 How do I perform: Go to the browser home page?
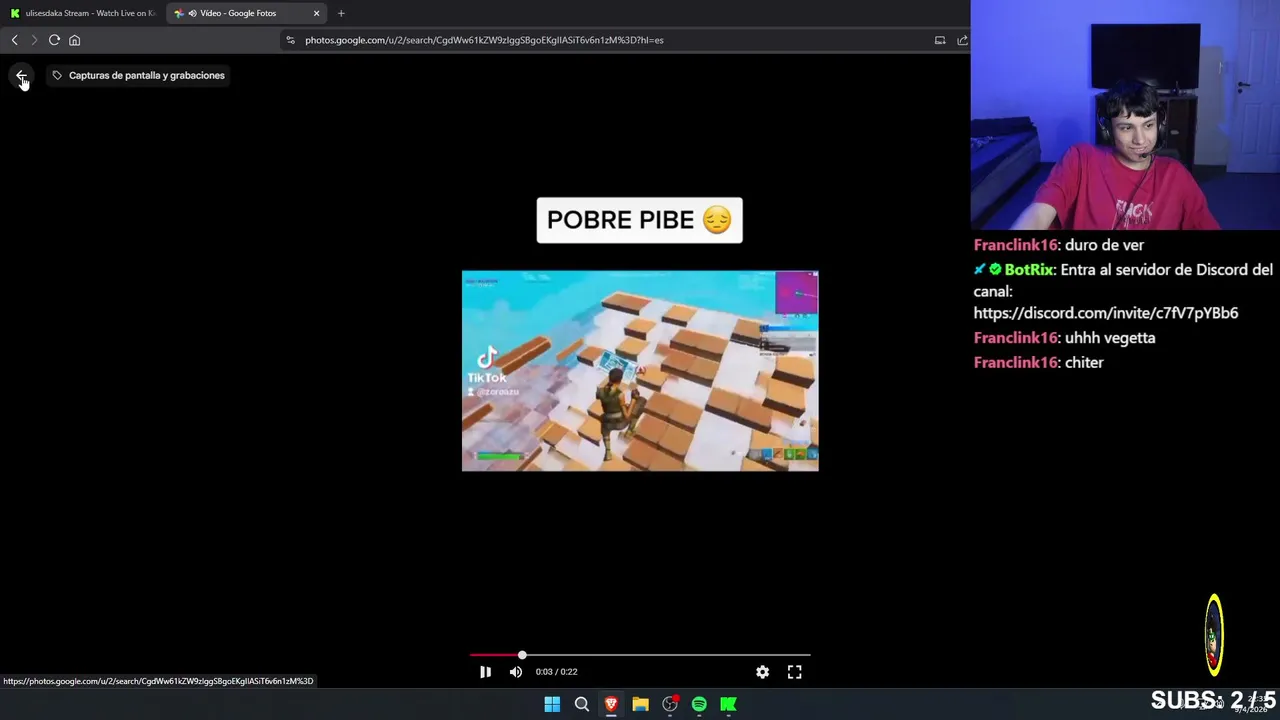(x=74, y=40)
